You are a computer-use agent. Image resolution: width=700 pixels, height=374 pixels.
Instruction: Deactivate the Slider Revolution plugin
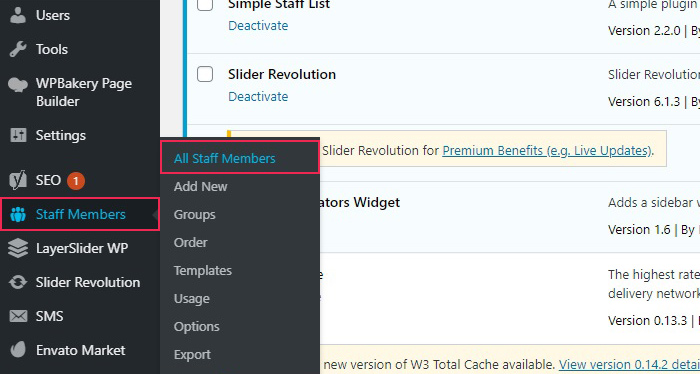258,97
